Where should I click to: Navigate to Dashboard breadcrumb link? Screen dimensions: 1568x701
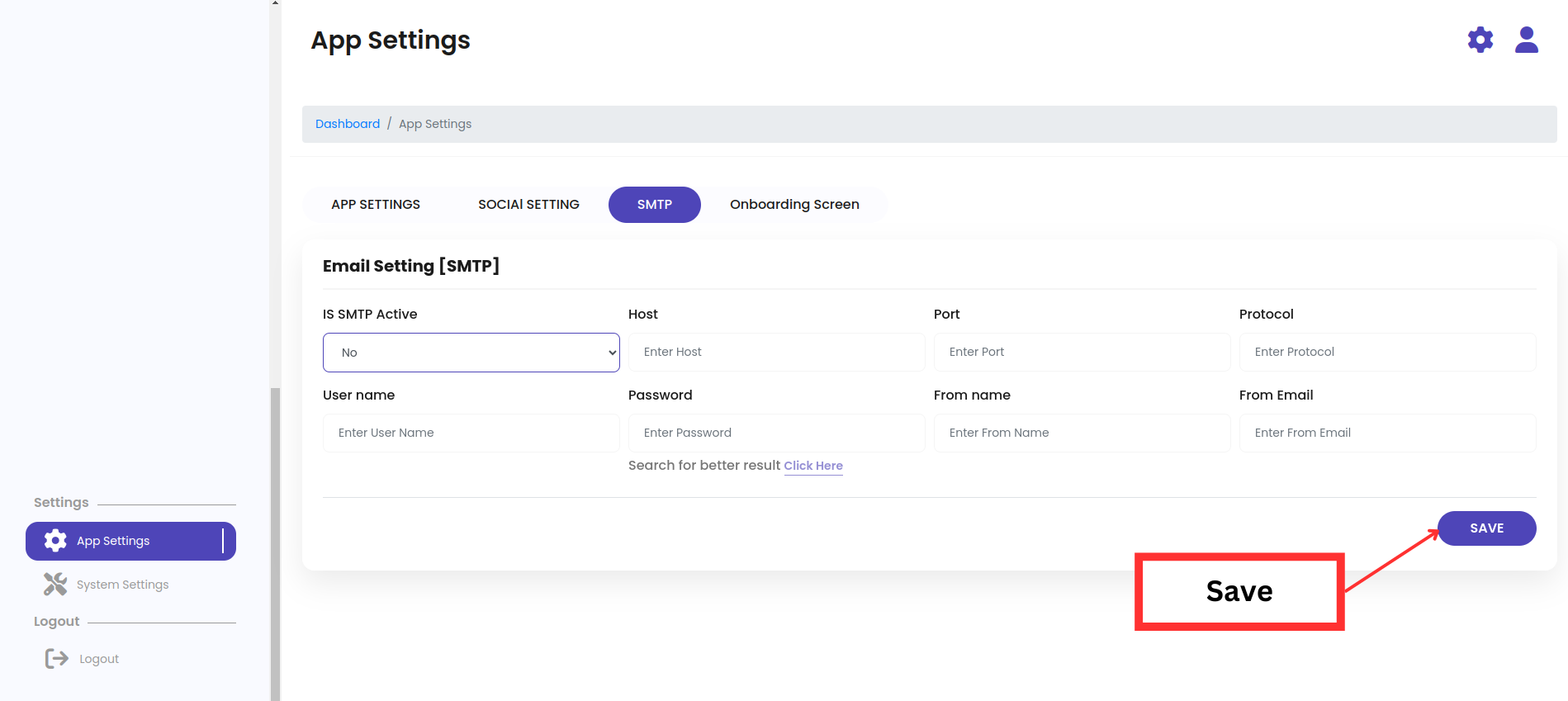(348, 124)
